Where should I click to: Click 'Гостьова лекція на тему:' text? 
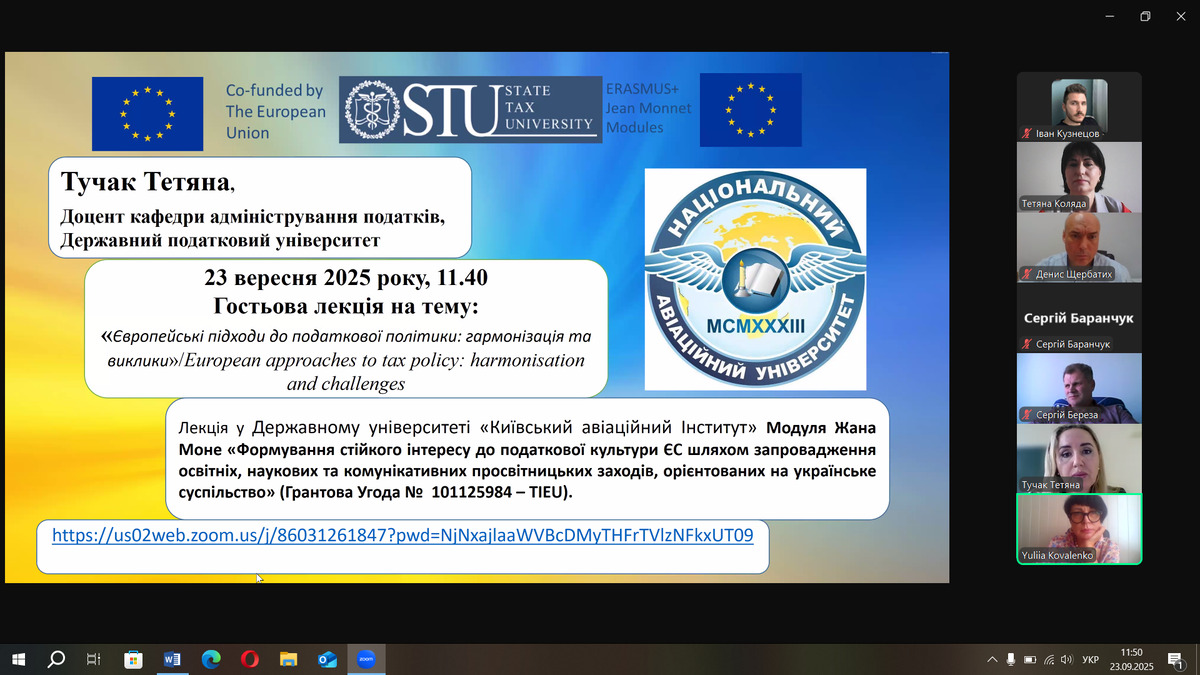click(x=346, y=305)
